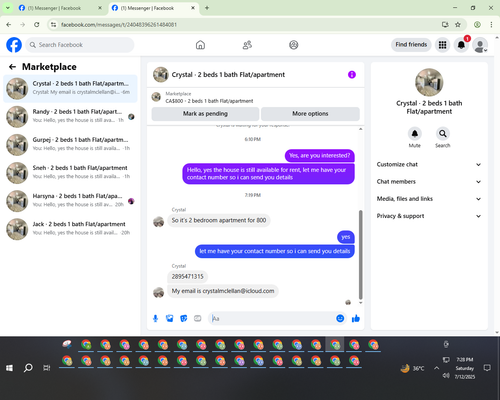
Task: View site information icon in address bar
Action: coord(53,24)
